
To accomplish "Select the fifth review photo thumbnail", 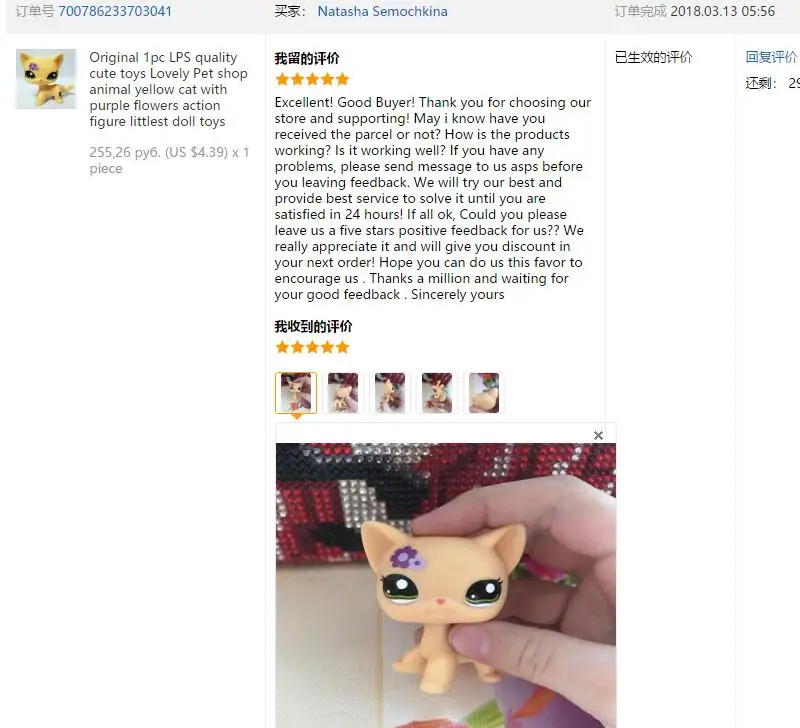I will coord(484,393).
